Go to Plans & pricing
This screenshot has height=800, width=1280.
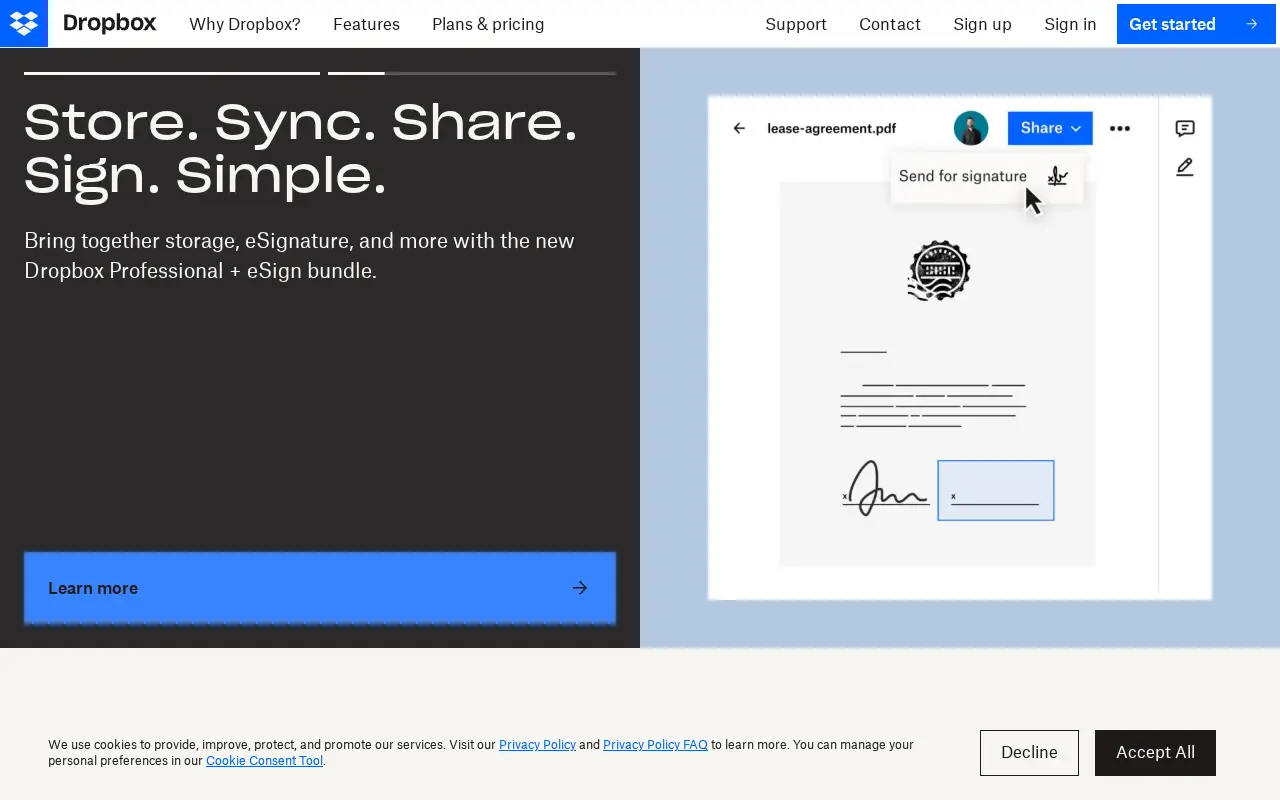click(x=488, y=24)
